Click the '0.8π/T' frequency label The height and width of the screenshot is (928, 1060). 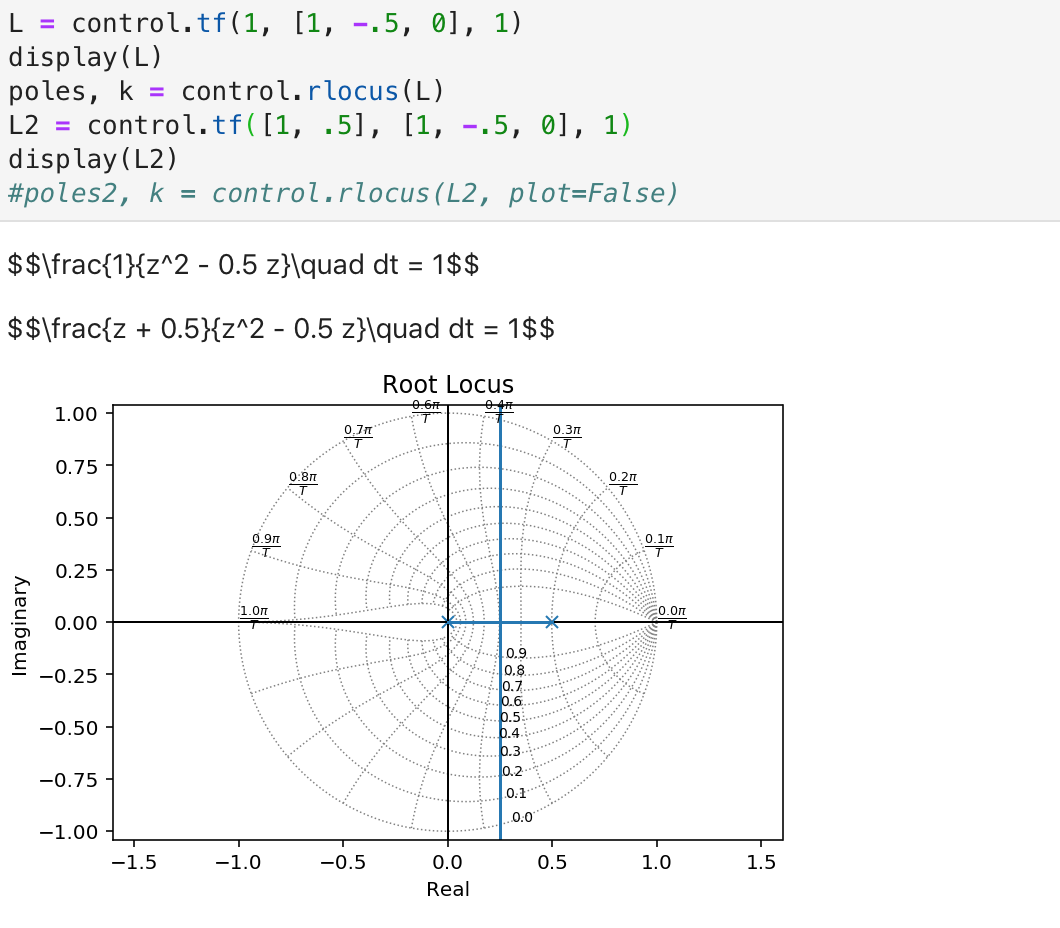click(x=303, y=483)
